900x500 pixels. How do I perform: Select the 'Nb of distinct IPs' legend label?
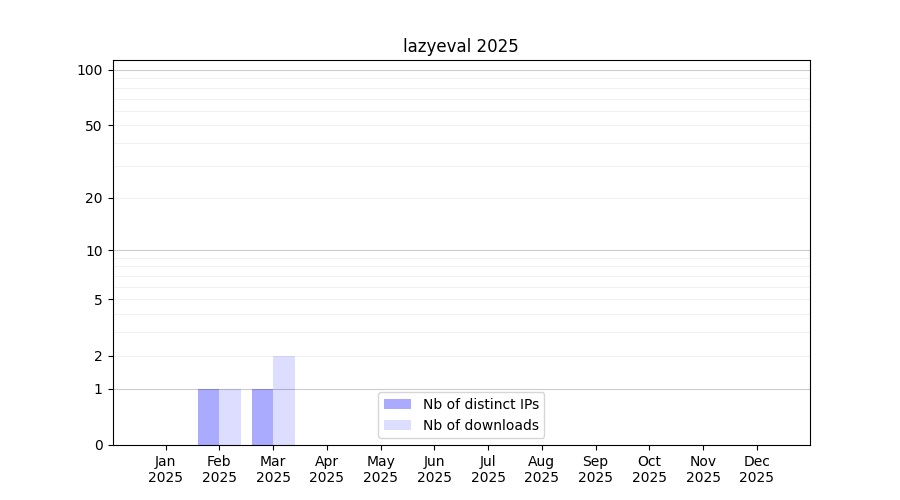point(480,404)
